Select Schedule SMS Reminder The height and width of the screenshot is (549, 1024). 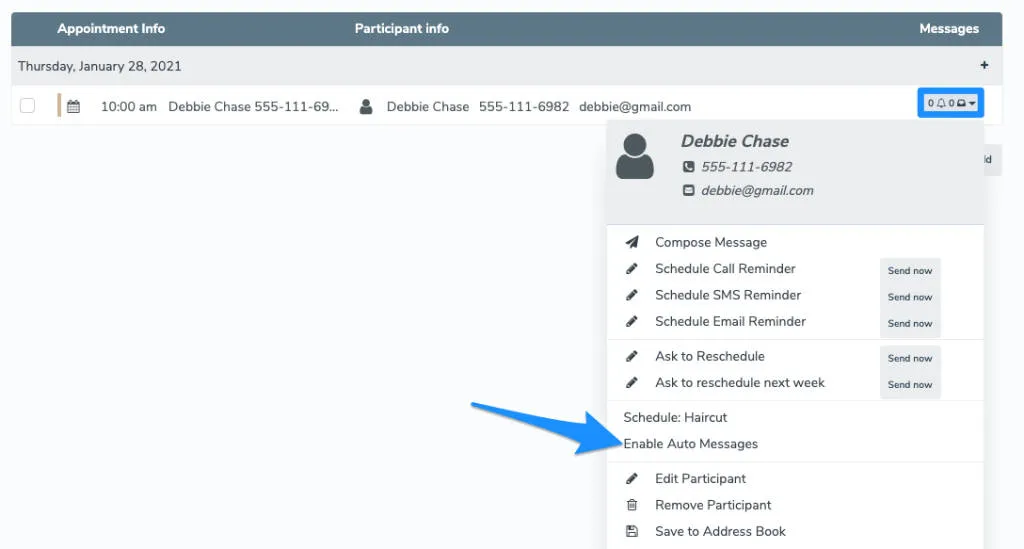tap(728, 295)
